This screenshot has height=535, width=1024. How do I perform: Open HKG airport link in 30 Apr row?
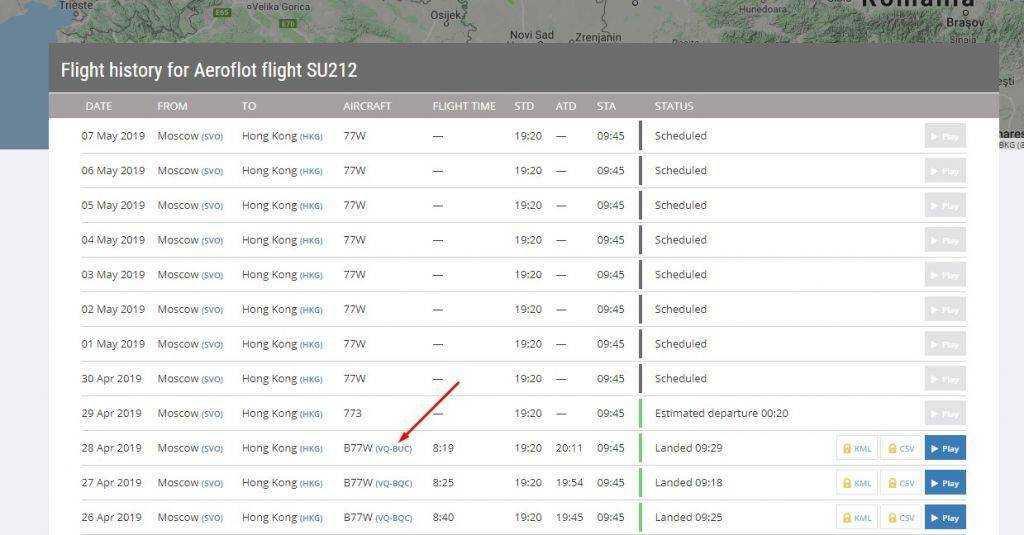point(311,380)
